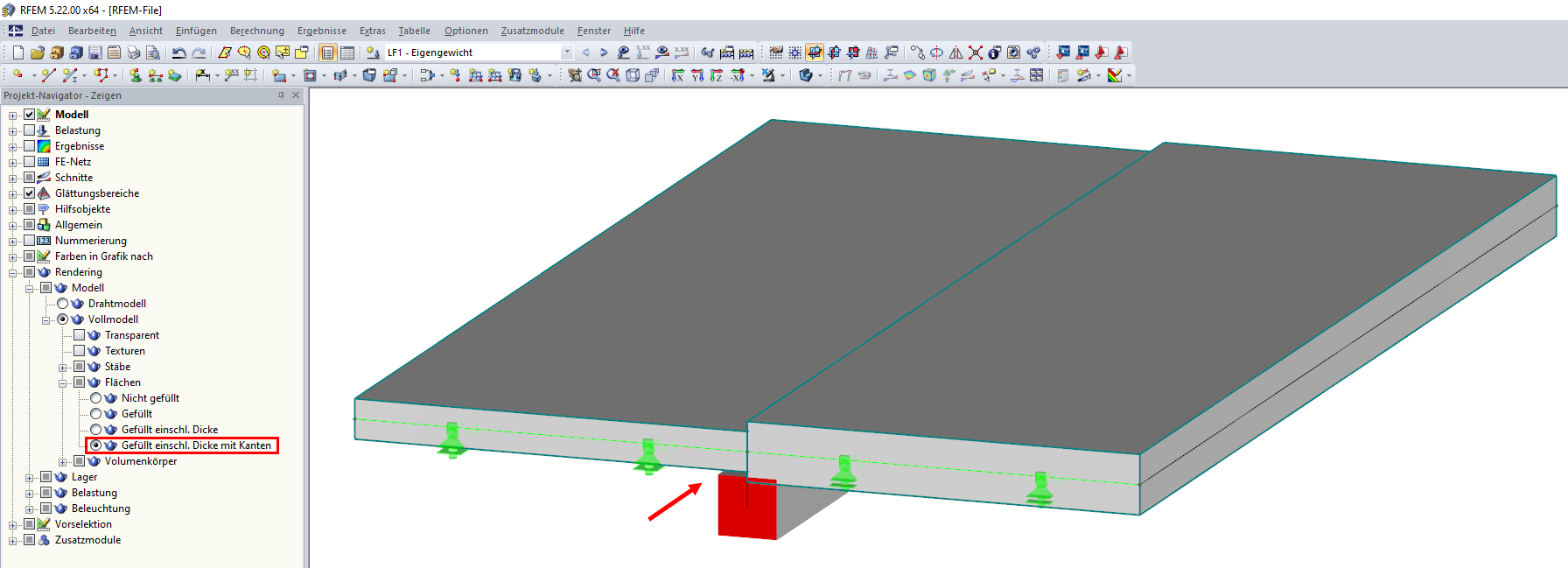This screenshot has height=568, width=1568.
Task: Open the Zusatzmodule menu
Action: click(x=532, y=31)
